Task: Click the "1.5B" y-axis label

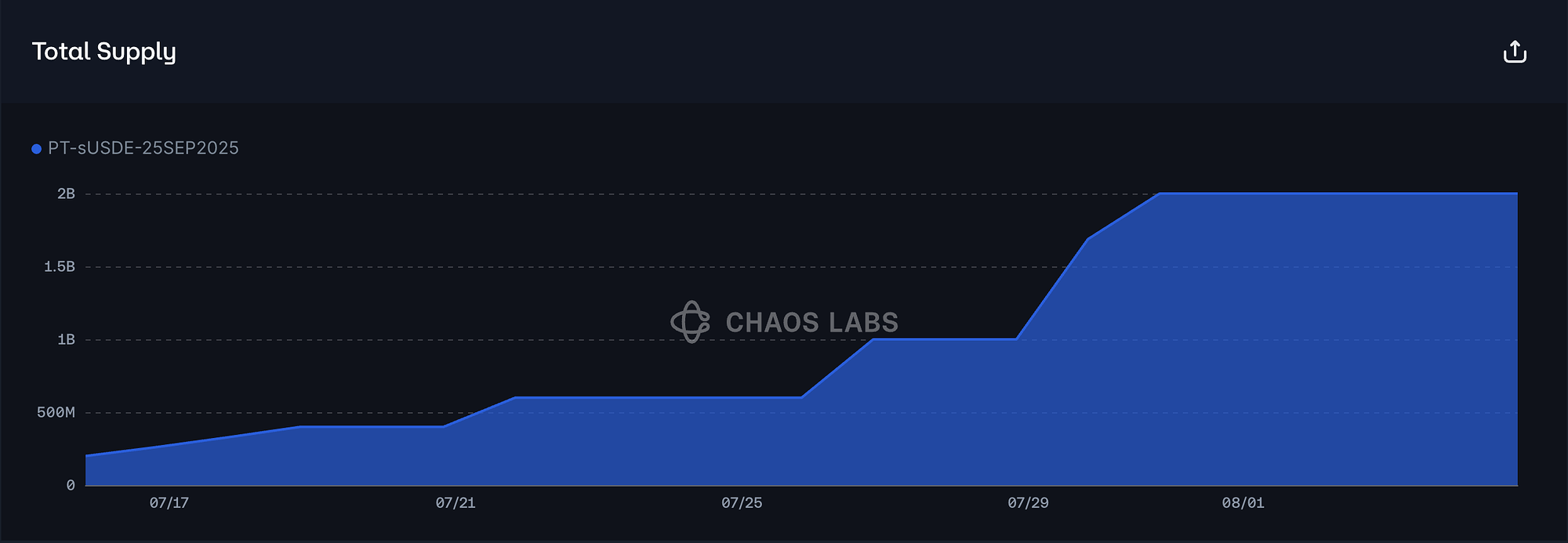Action: [60, 266]
